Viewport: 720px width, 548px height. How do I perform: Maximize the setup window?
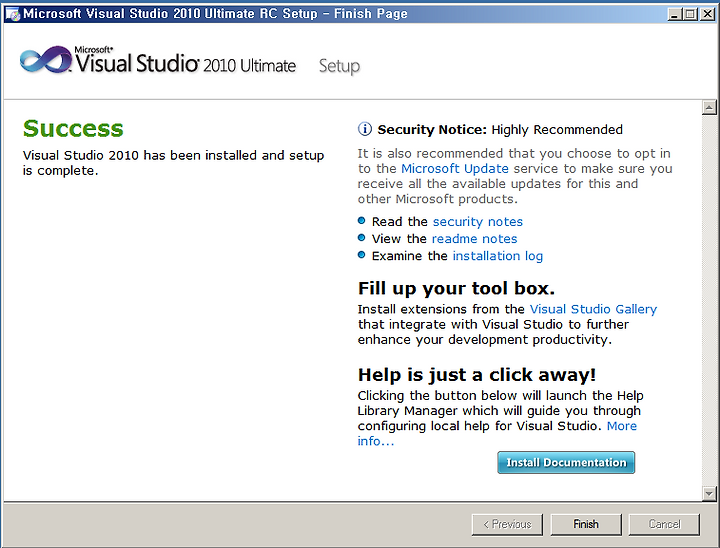pyautogui.click(x=690, y=14)
